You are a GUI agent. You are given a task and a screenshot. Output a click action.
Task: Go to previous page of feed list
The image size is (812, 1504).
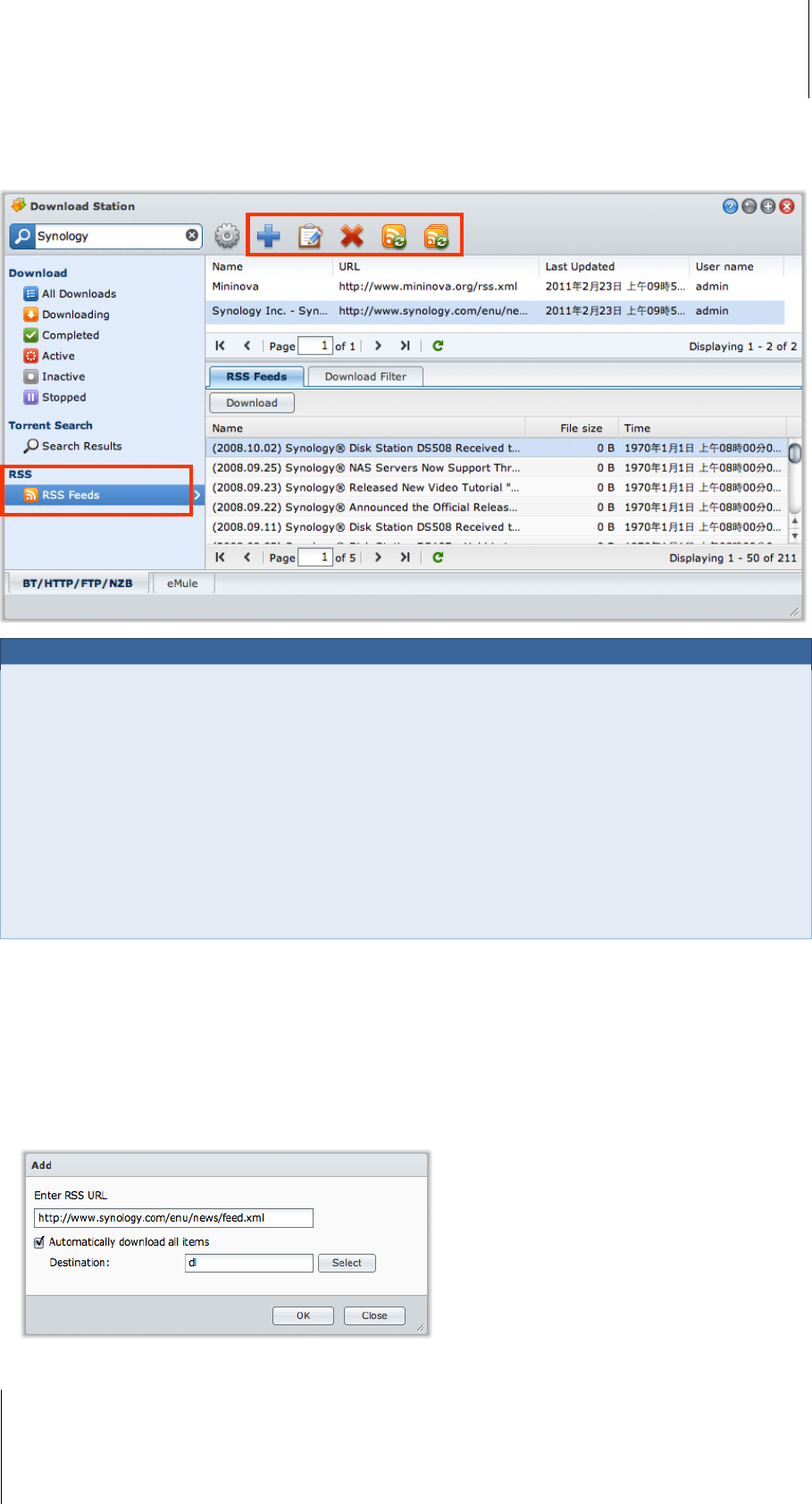point(247,346)
